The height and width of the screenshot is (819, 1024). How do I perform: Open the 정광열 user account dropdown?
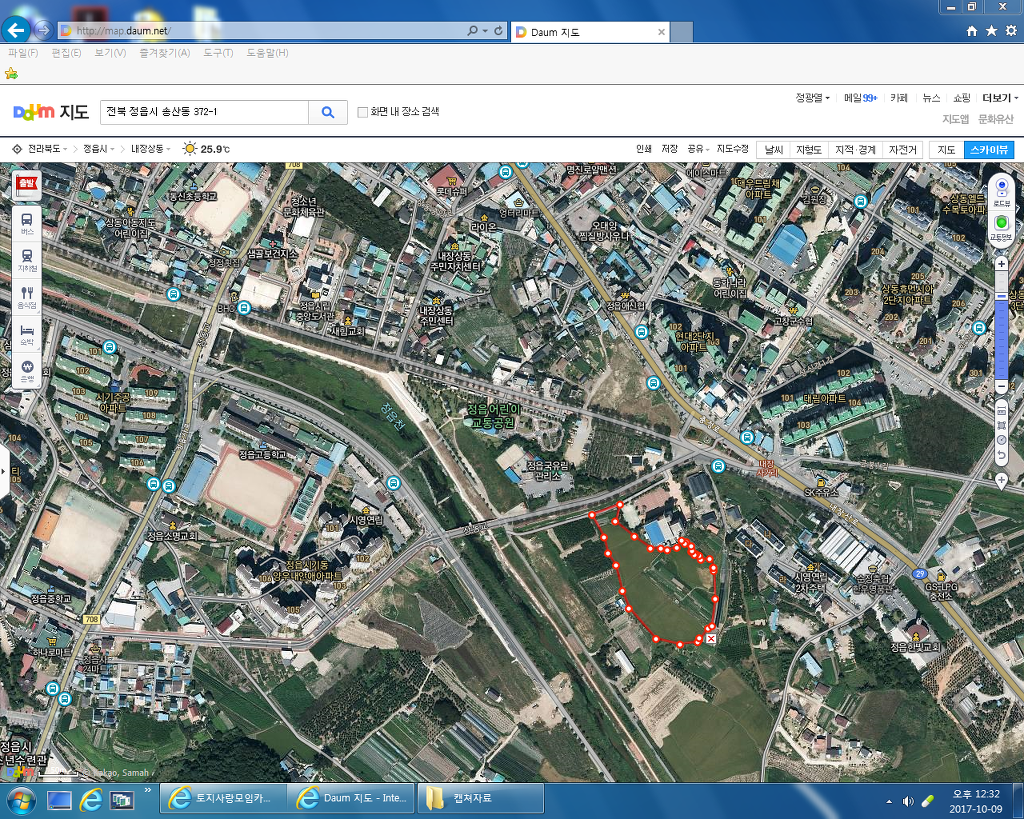click(812, 98)
